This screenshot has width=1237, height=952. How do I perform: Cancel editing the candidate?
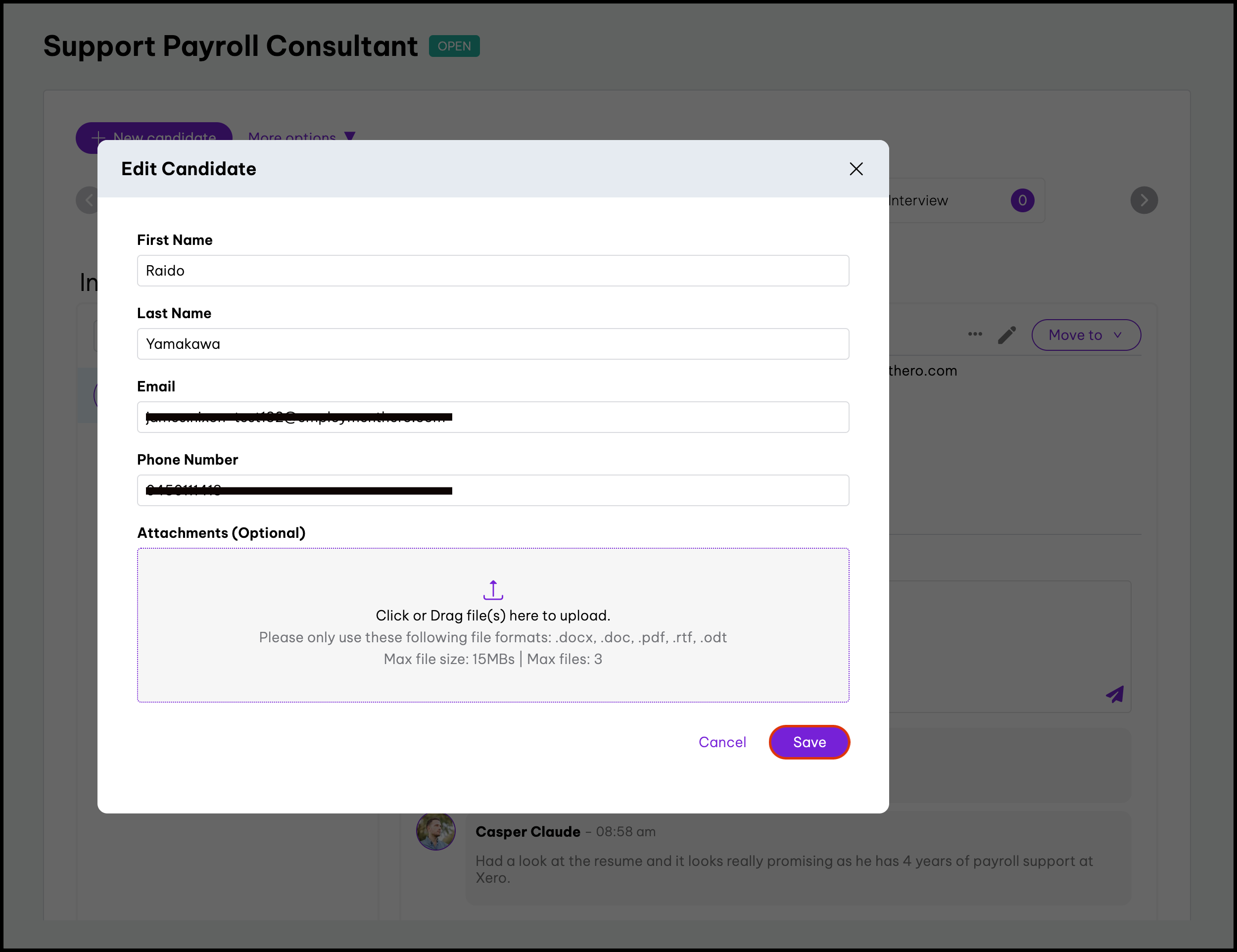point(722,742)
